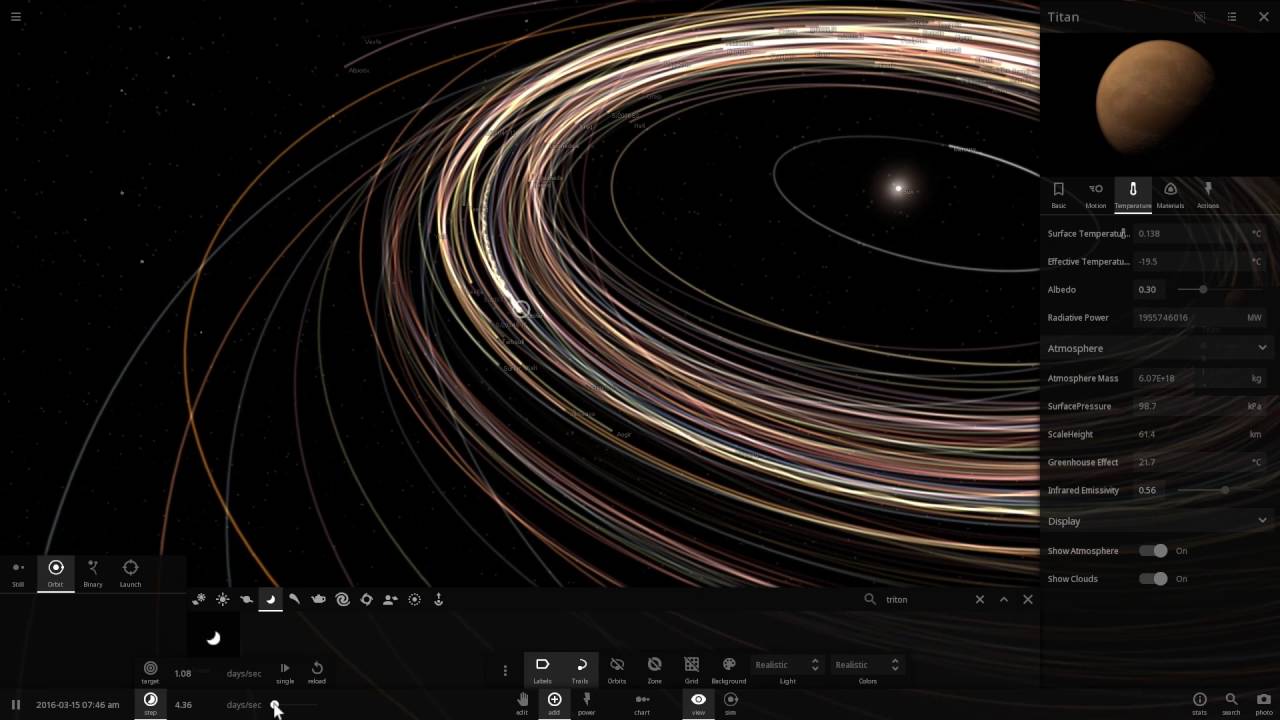Edit Effective Temperature value -19.5
The width and height of the screenshot is (1280, 720).
tap(1190, 261)
